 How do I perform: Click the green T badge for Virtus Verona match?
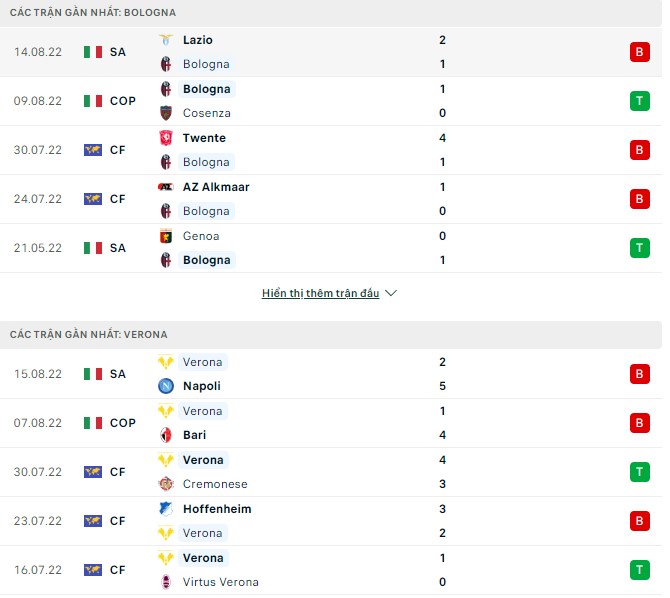639,570
